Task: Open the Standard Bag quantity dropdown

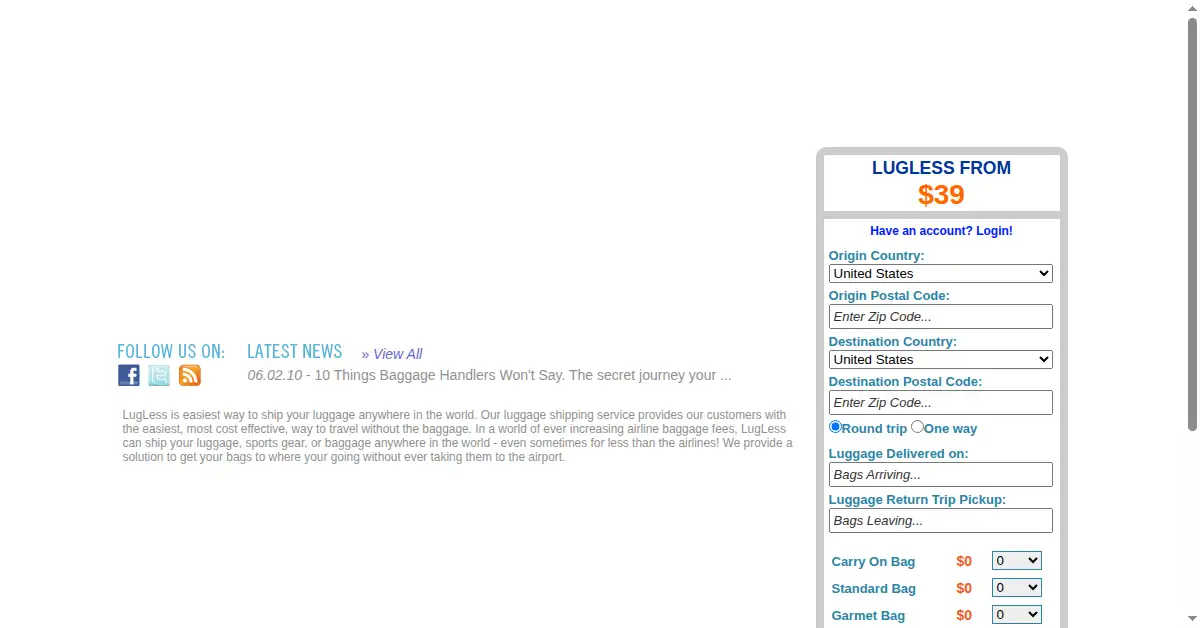Action: click(1017, 588)
